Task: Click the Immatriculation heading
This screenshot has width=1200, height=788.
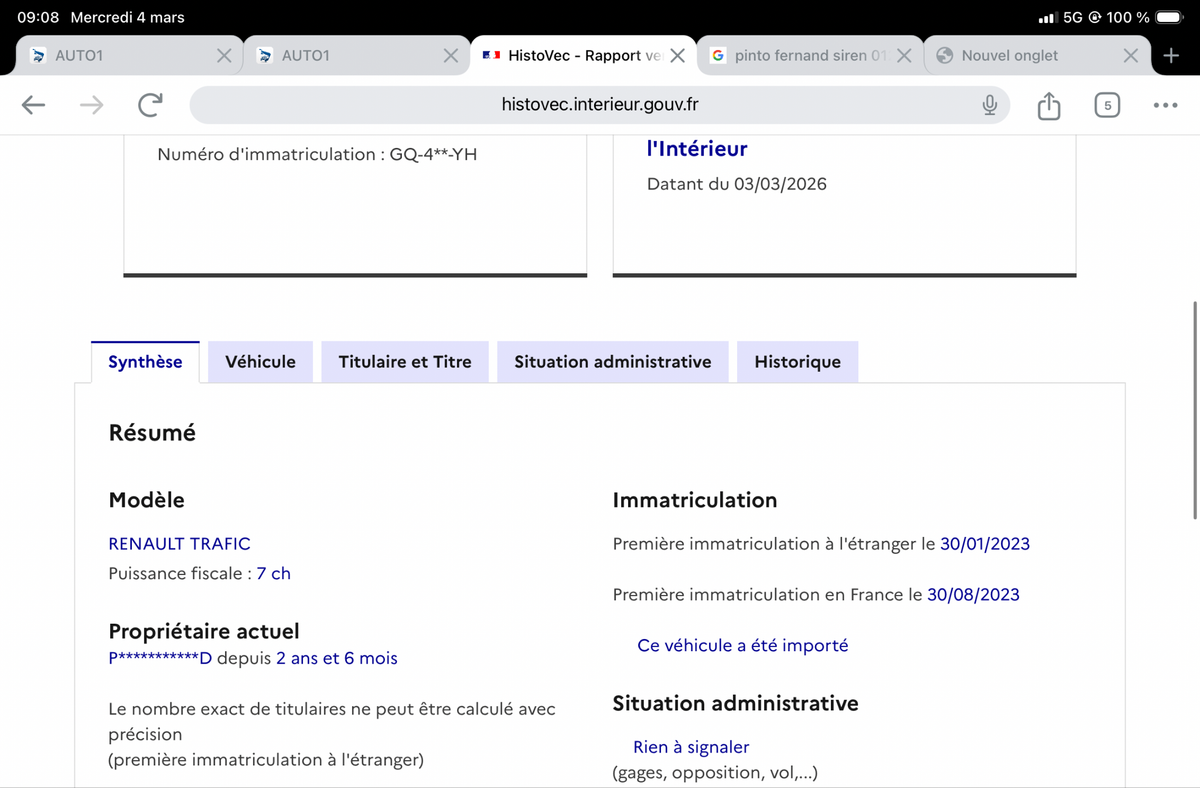Action: click(695, 501)
